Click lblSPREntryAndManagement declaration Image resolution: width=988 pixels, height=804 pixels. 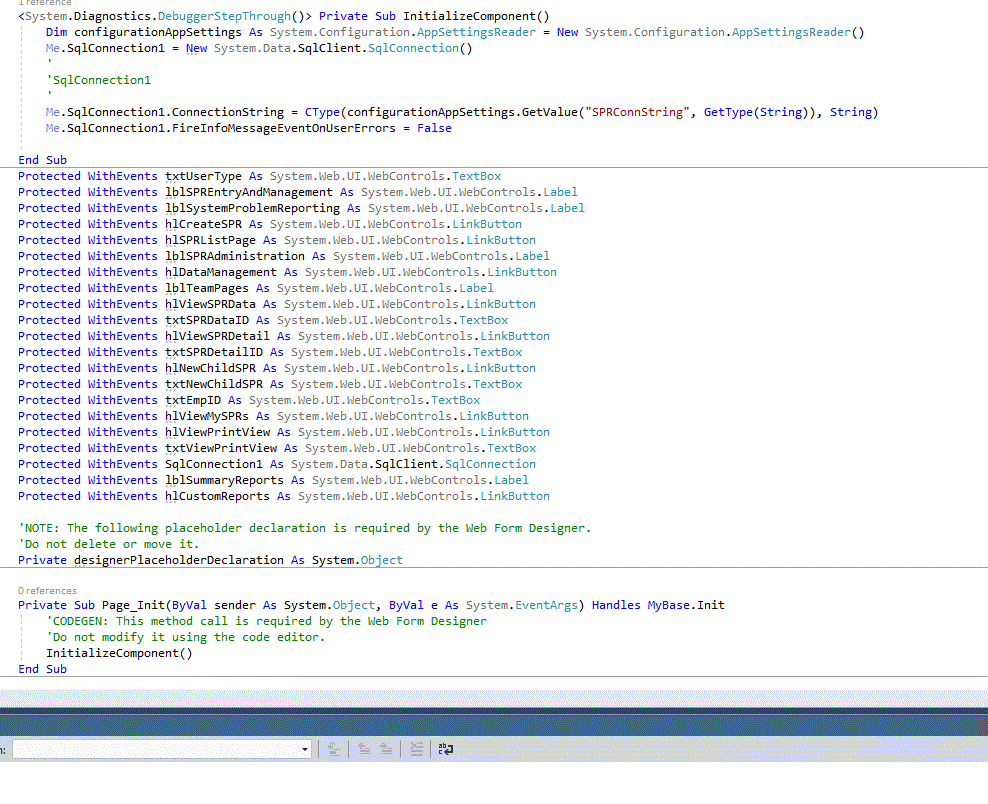coord(248,192)
